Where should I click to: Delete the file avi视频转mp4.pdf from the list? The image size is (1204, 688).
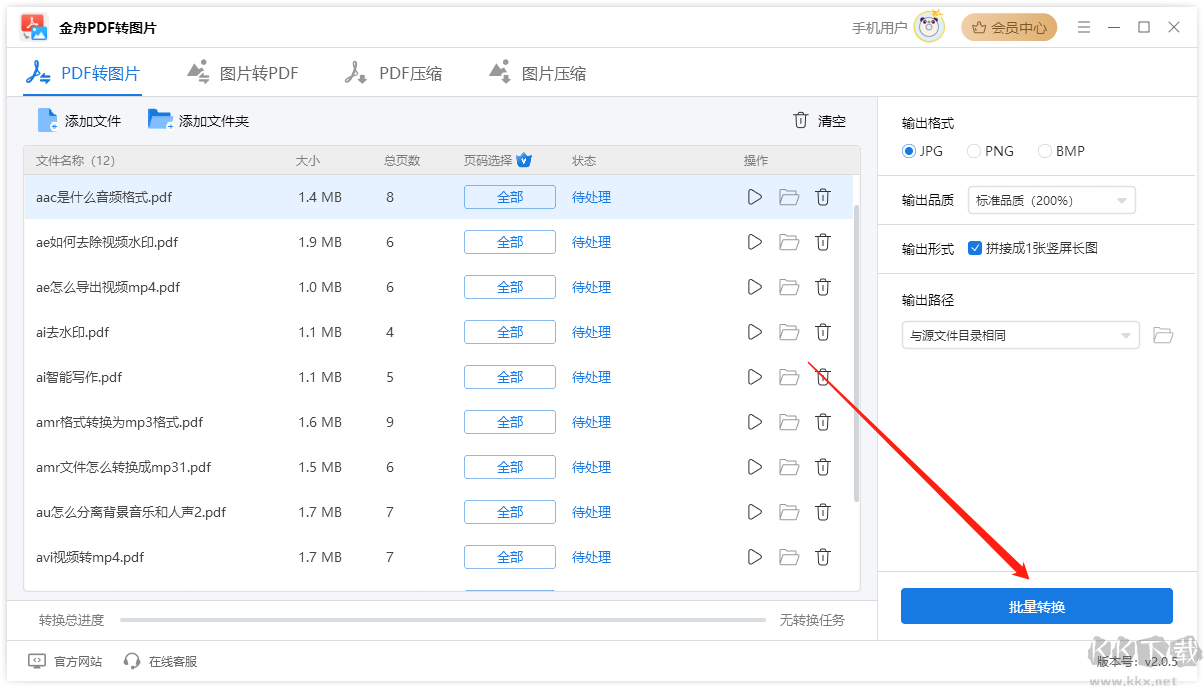click(822, 557)
